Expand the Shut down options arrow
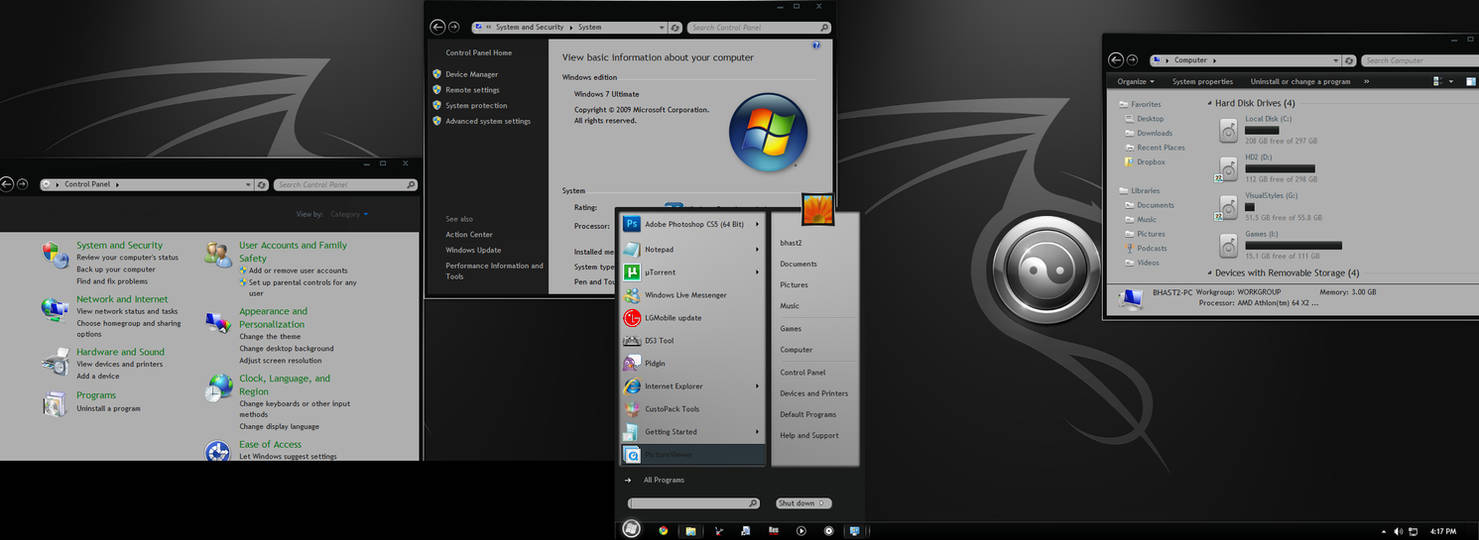The width and height of the screenshot is (1479, 540). pos(824,504)
